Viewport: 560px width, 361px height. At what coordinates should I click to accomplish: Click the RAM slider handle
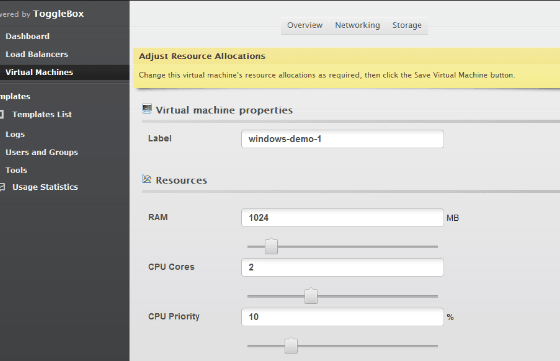point(271,246)
